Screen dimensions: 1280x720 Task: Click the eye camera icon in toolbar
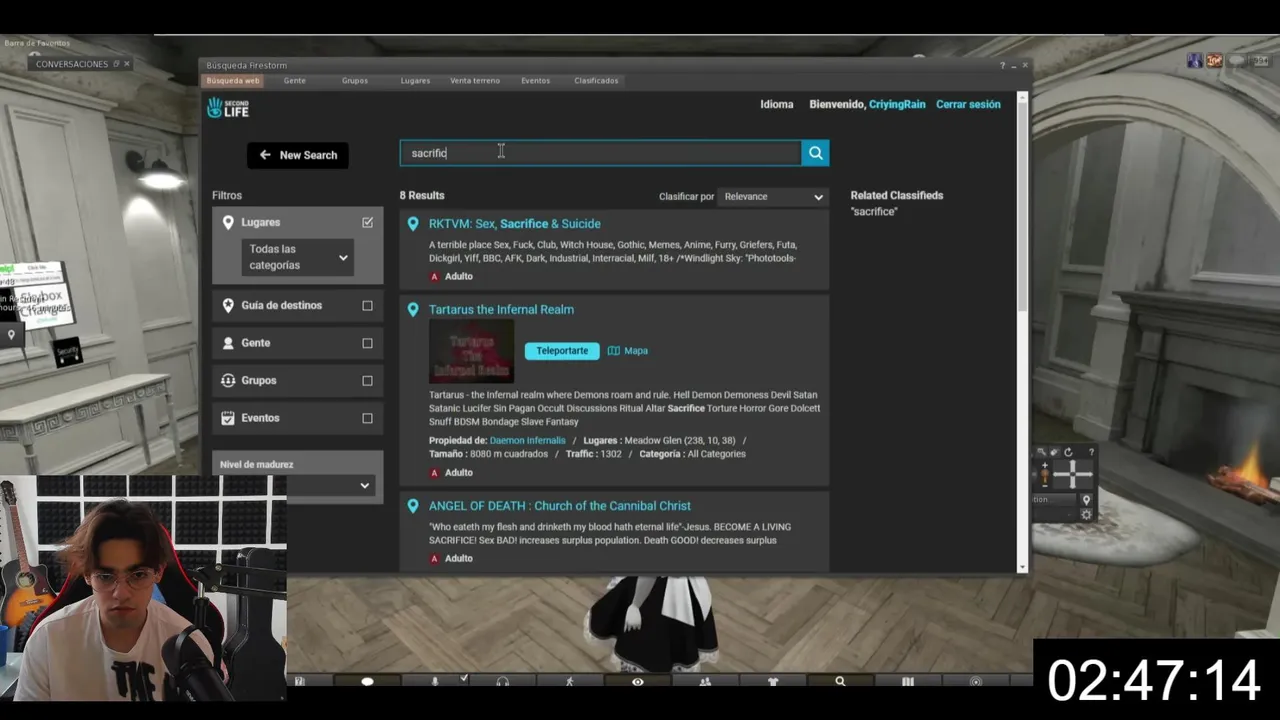pos(637,682)
